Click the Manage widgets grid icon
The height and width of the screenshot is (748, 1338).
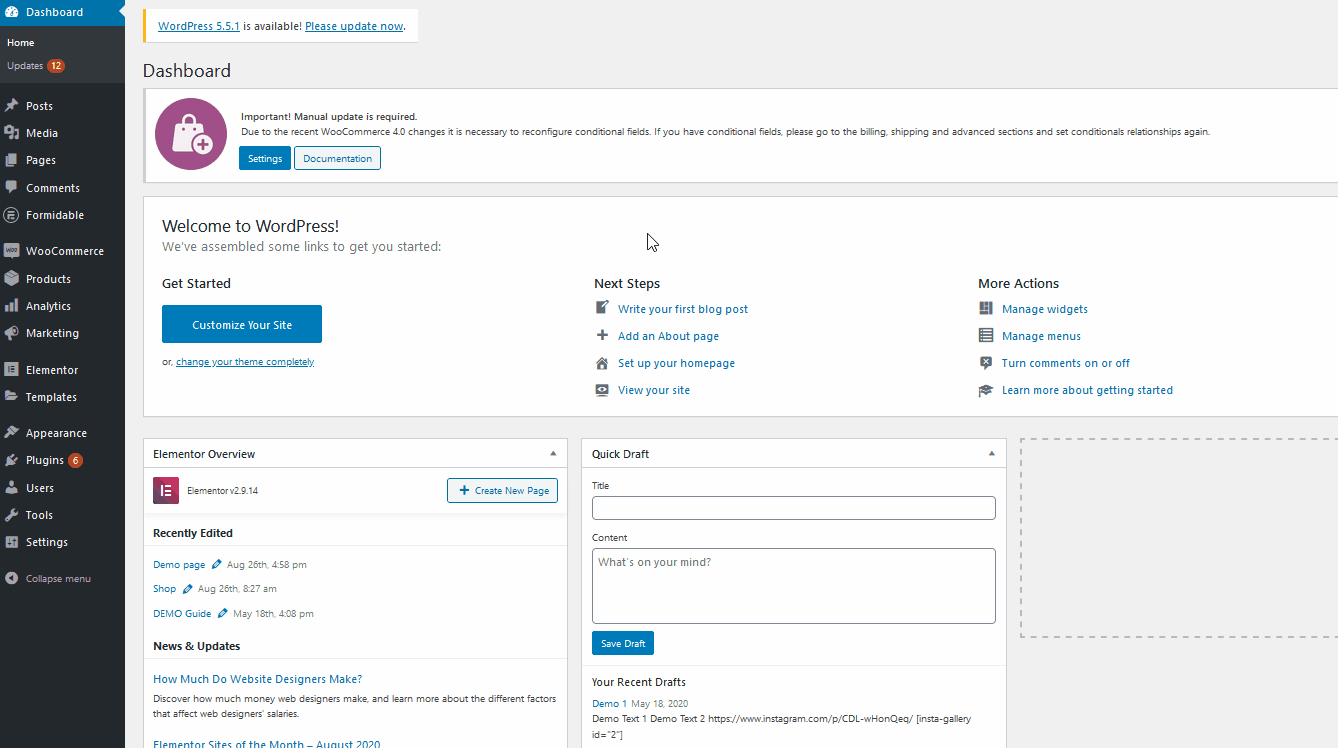[x=986, y=309]
